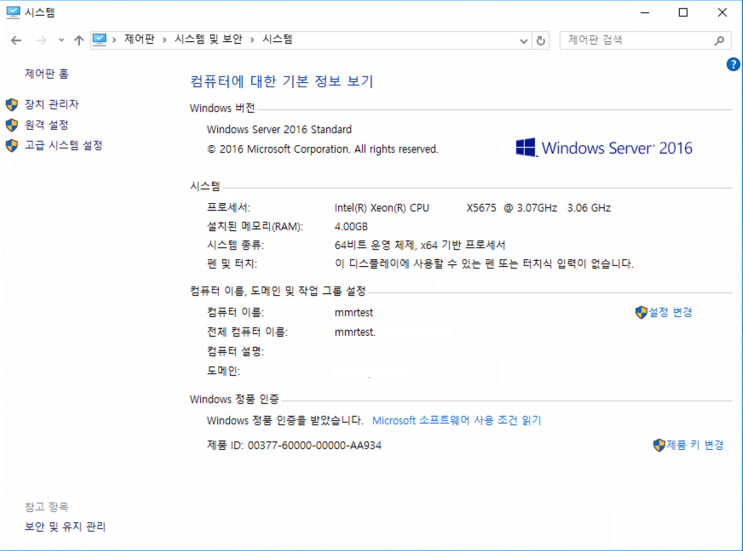The height and width of the screenshot is (551, 743).
Task: Expand the chevron after 제어판 breadcrumb
Action: pos(164,40)
